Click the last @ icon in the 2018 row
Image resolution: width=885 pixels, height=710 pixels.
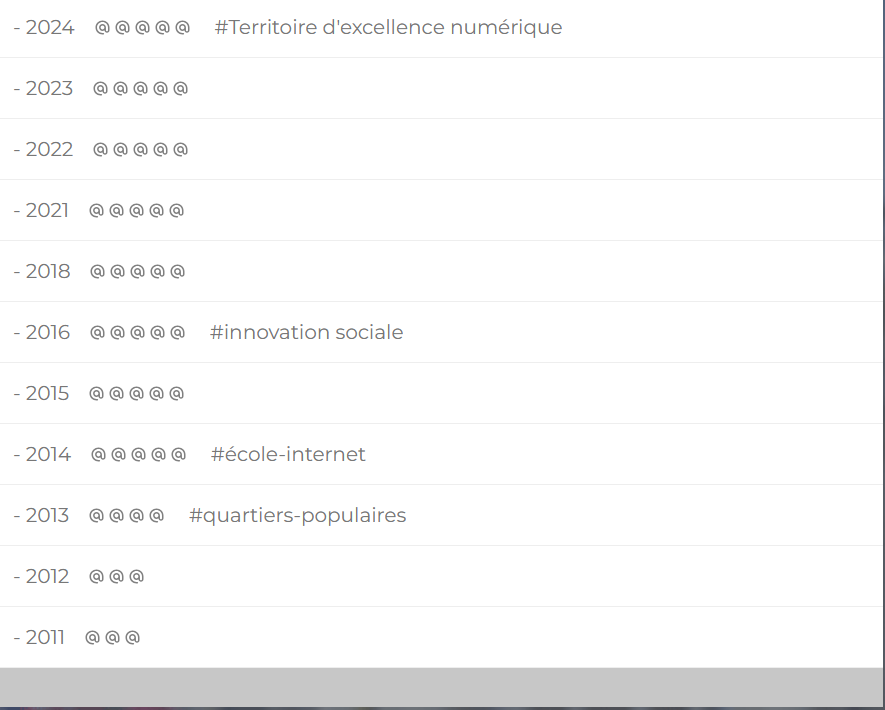click(x=178, y=272)
